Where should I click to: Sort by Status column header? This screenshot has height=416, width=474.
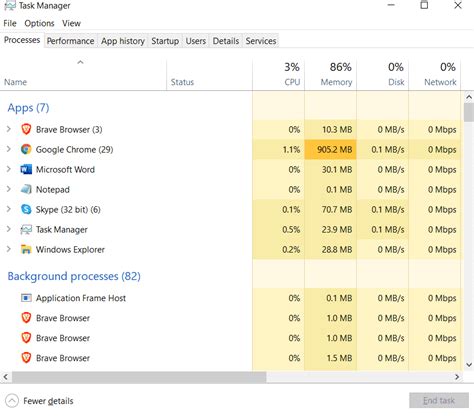[209, 75]
